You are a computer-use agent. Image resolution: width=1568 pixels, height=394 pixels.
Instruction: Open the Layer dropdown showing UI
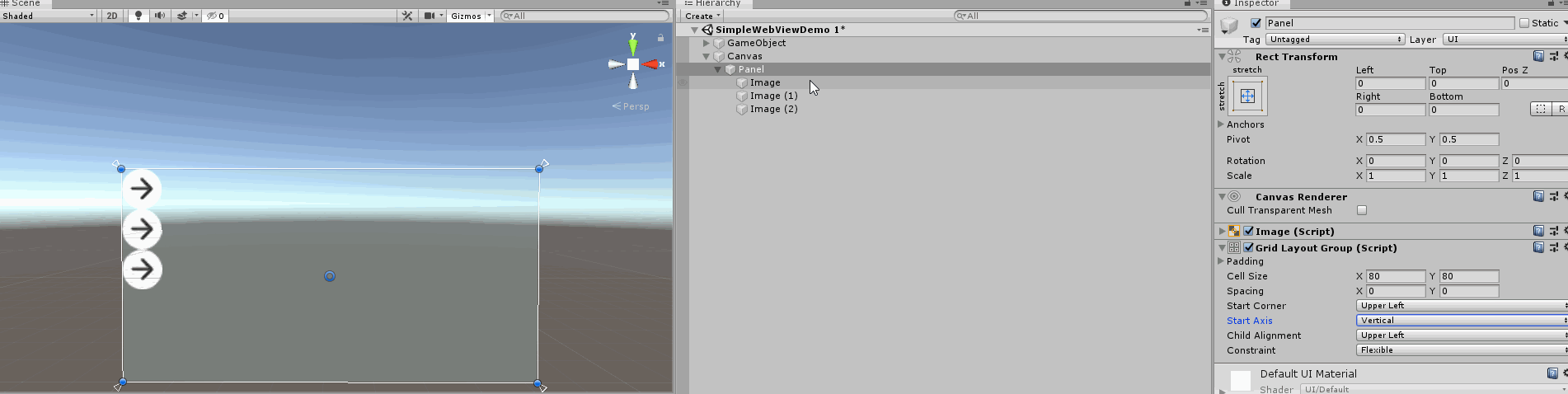pos(1505,40)
